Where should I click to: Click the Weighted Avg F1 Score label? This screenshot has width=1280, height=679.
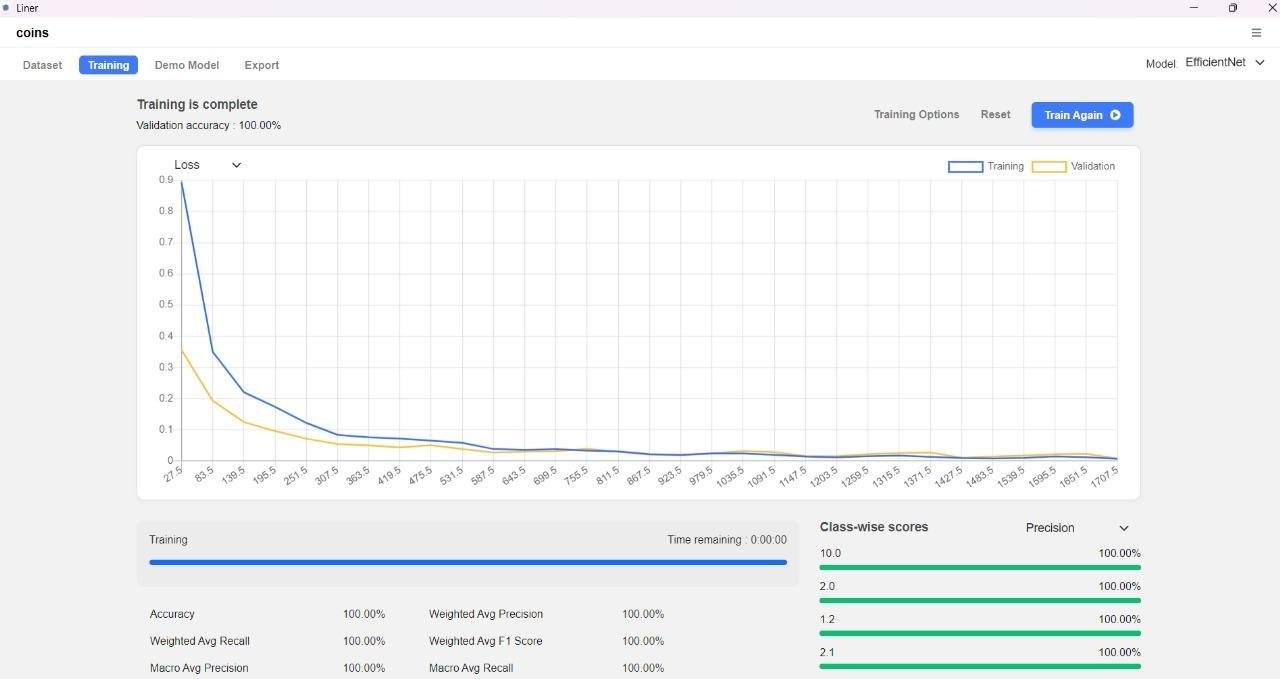[x=486, y=641]
